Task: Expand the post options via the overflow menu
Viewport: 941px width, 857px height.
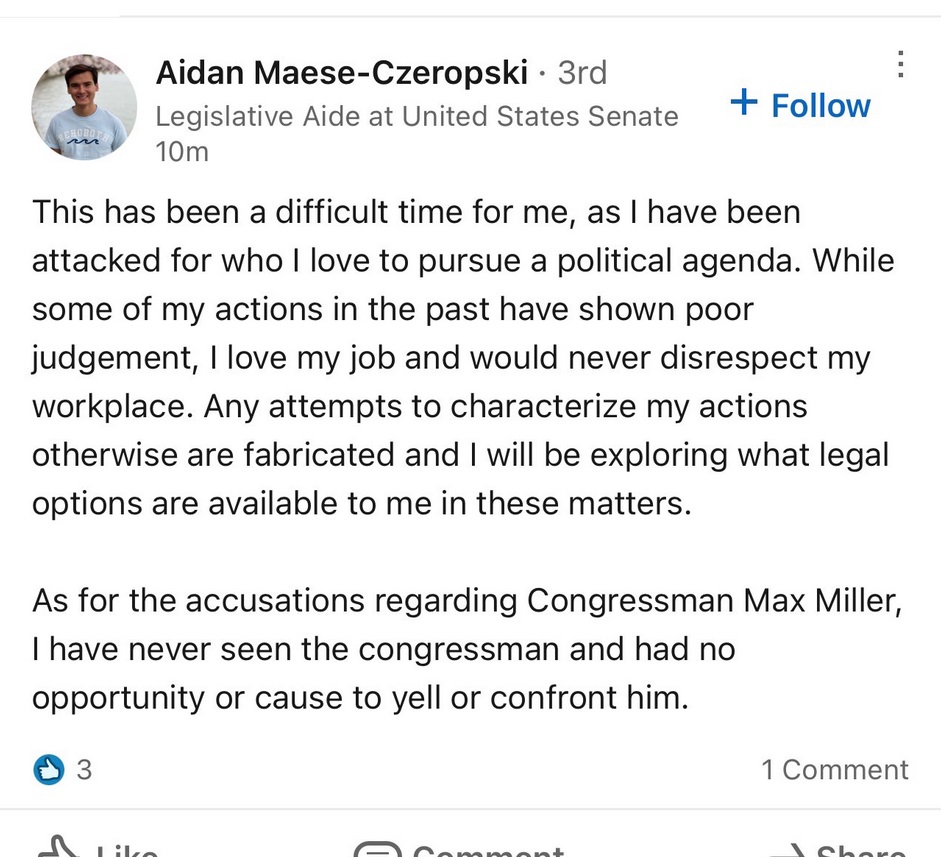Action: pos(899,65)
